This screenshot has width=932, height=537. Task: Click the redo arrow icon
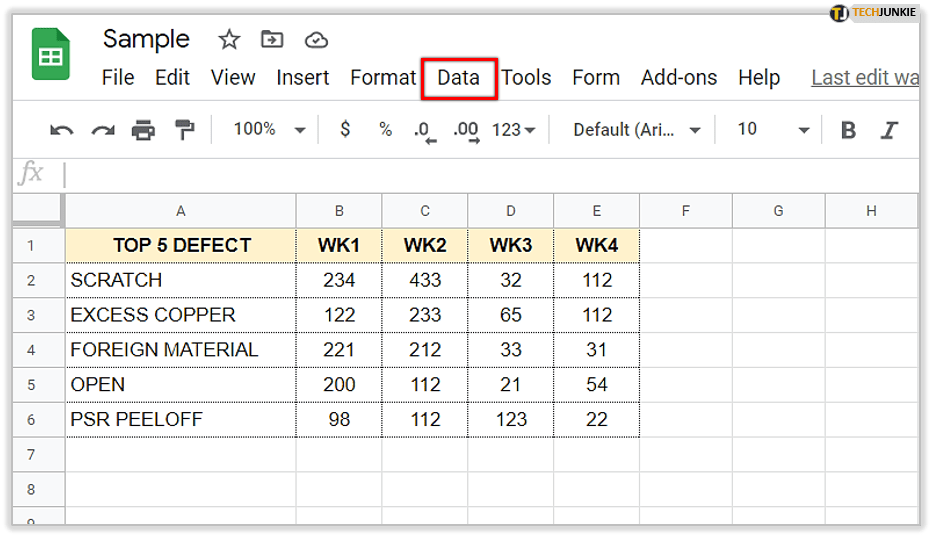[x=103, y=130]
